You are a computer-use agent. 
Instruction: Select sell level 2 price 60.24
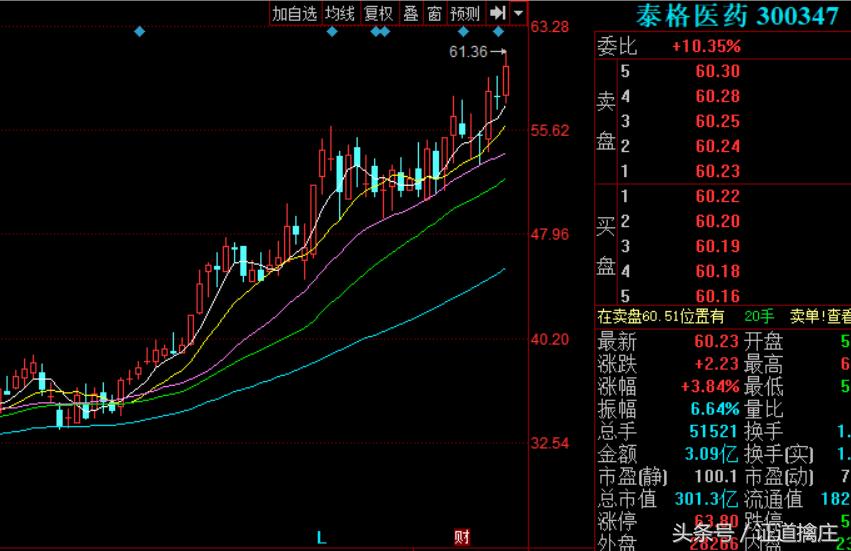[x=717, y=146]
